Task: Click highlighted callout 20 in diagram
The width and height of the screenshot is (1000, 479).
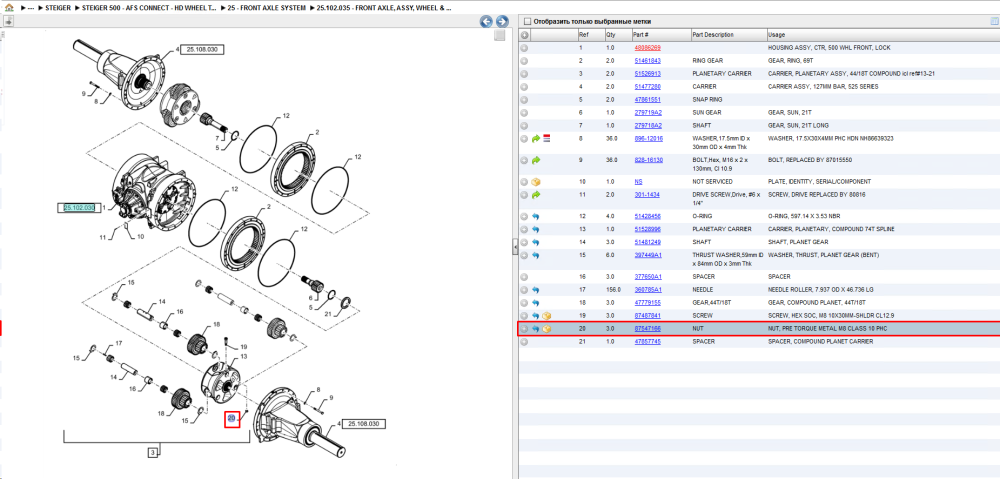Action: click(232, 418)
